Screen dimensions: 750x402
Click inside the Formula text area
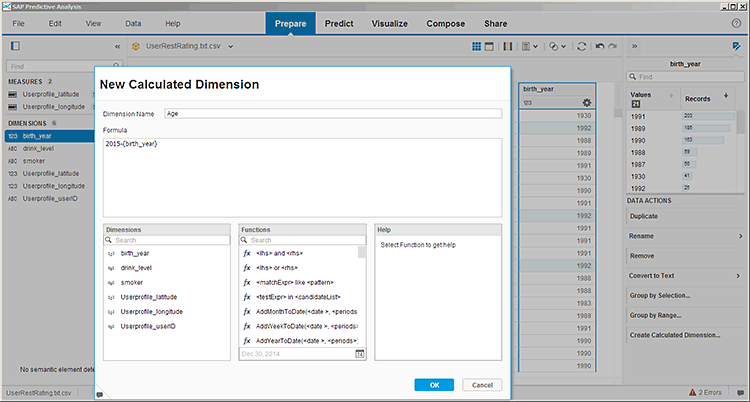302,178
